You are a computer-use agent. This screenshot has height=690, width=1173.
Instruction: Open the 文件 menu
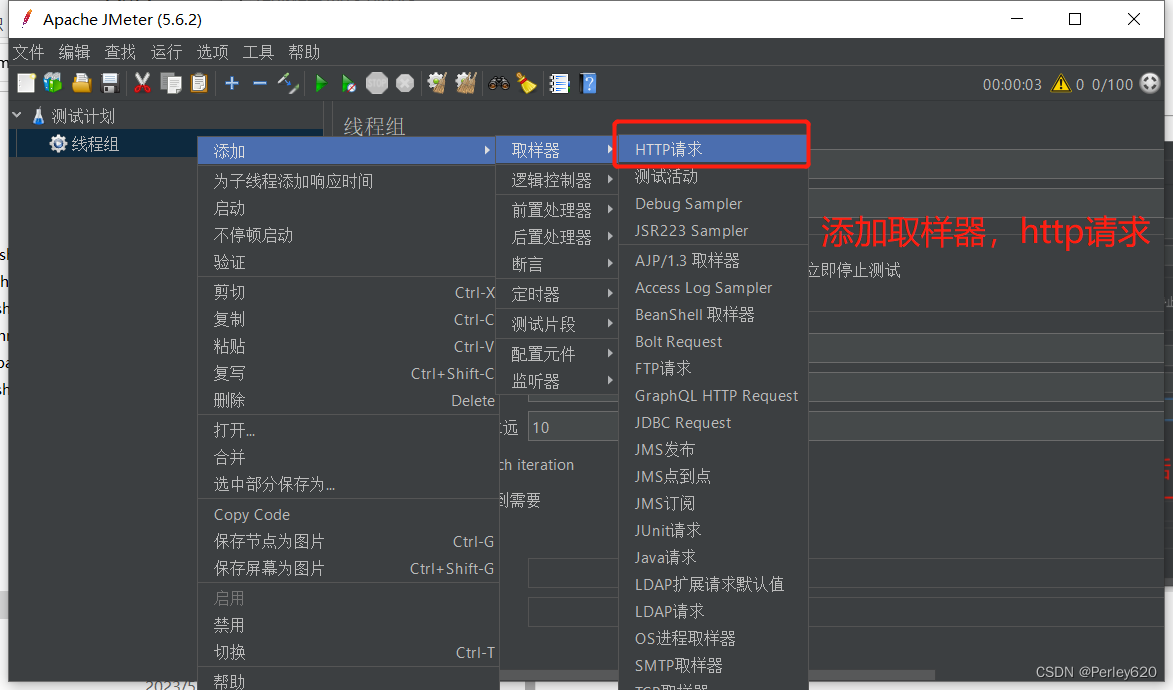[x=28, y=52]
